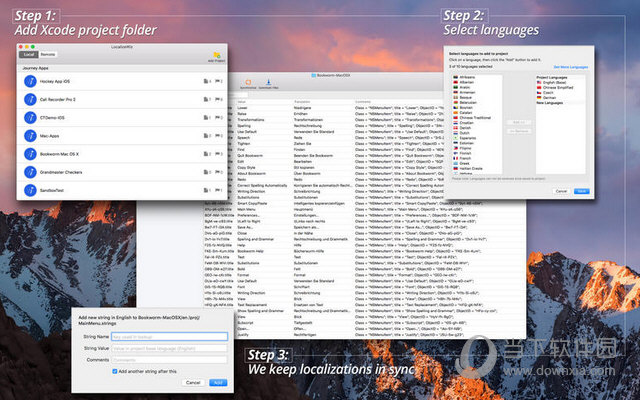Click the 'Text Replacement' value cell
This screenshot has width=640, height=400.
click(252, 305)
